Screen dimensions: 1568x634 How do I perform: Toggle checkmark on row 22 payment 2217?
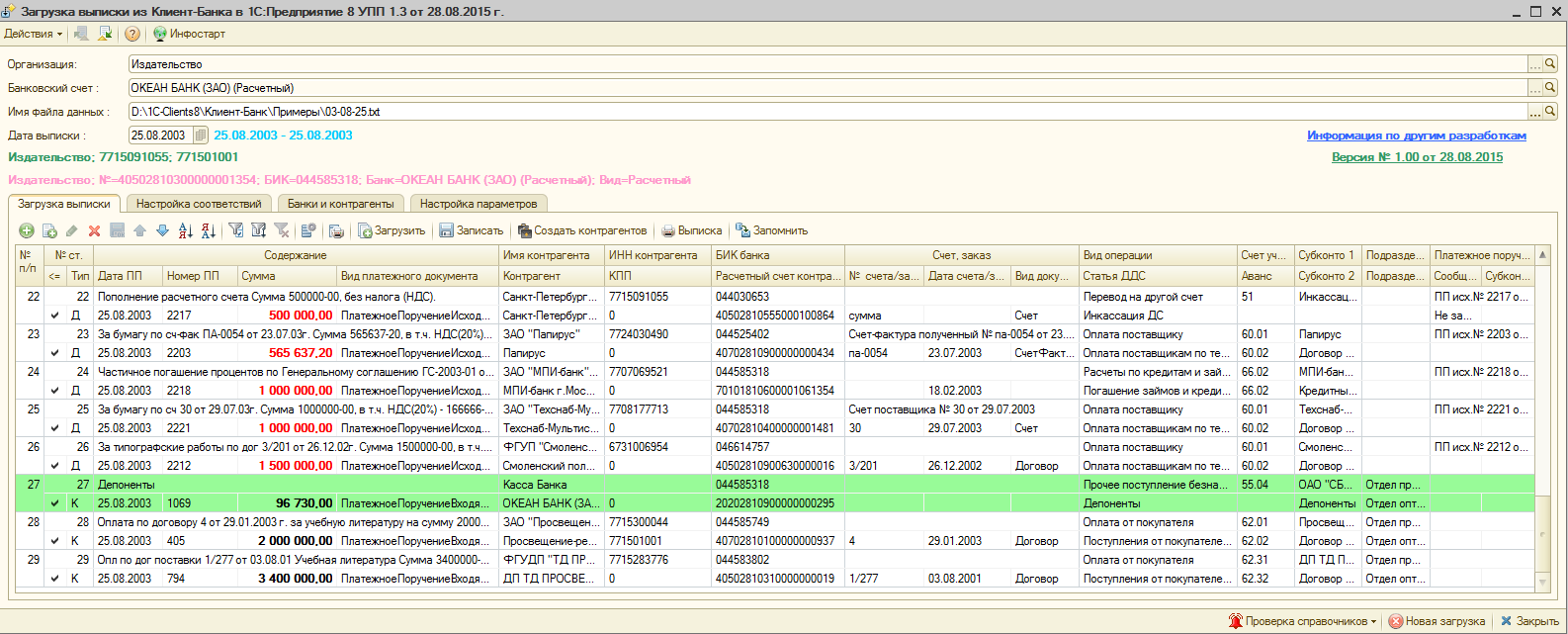click(55, 316)
